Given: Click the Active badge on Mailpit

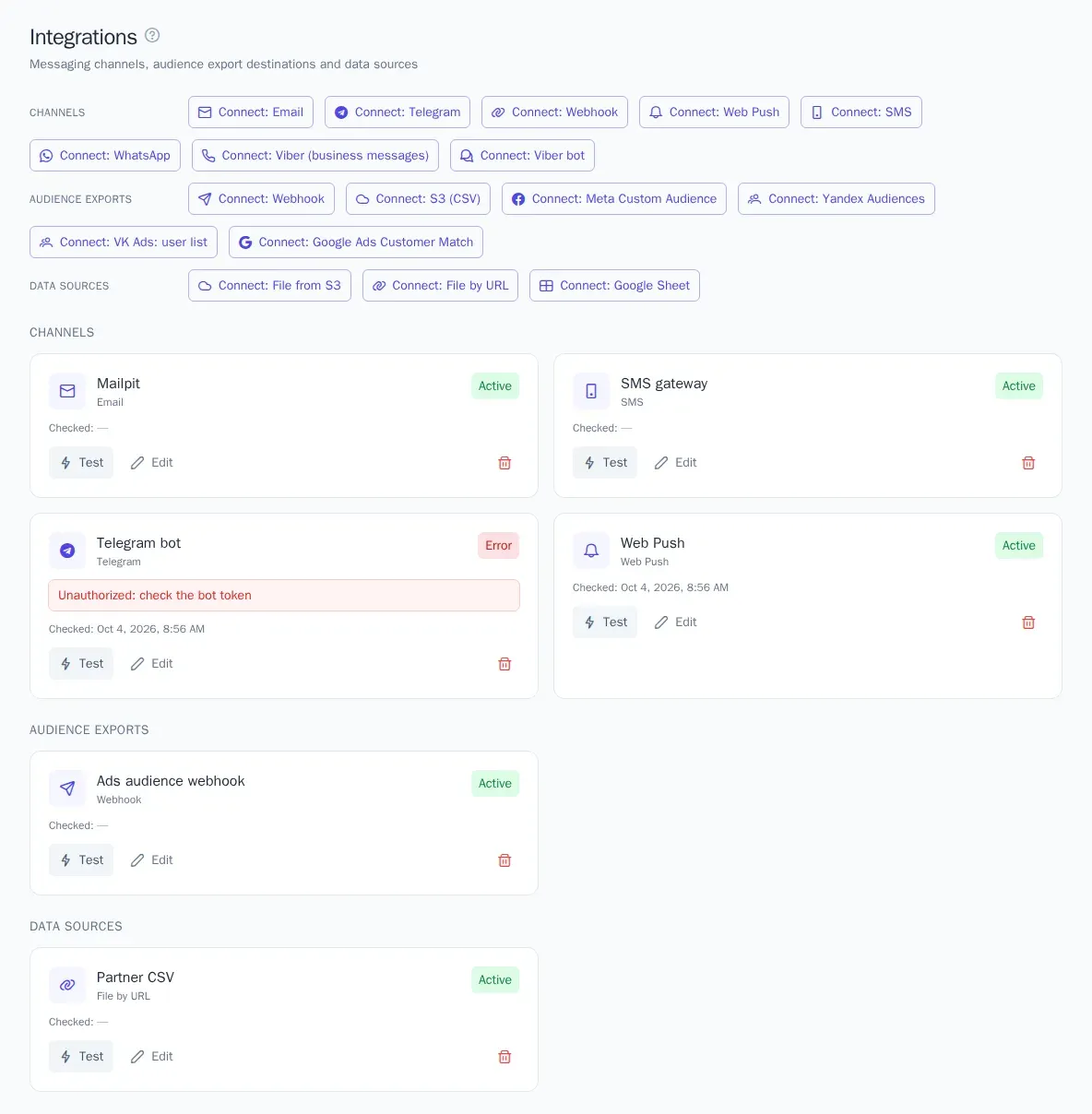Looking at the screenshot, I should coord(495,386).
